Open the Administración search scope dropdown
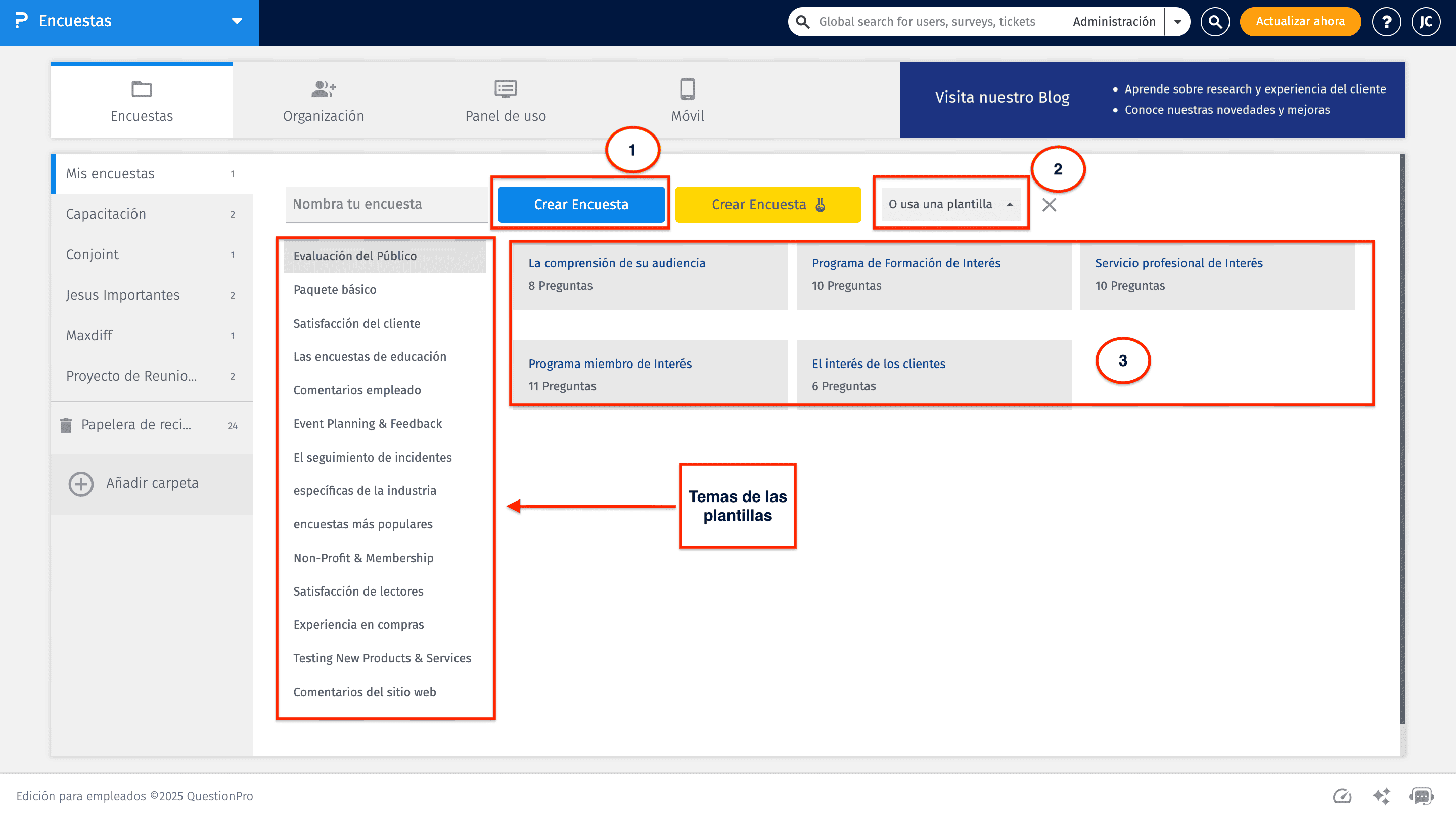 1178,21
